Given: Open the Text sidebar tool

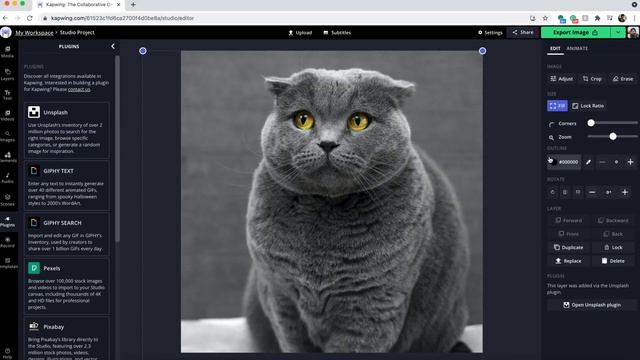Looking at the screenshot, I should point(7,95).
